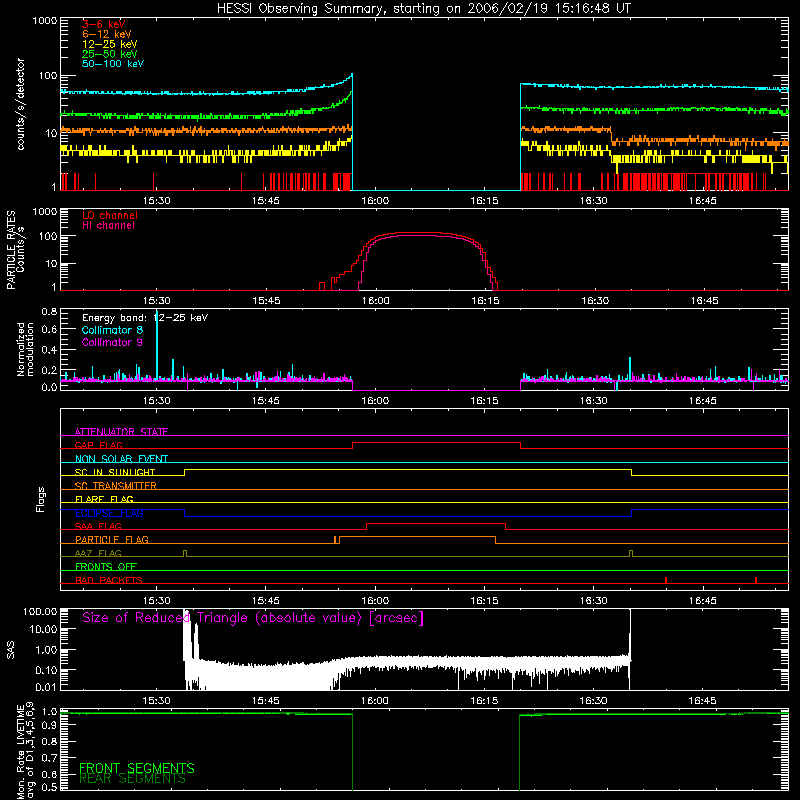
Task: Click the counts/s/detector axis label
Action: coord(20,104)
